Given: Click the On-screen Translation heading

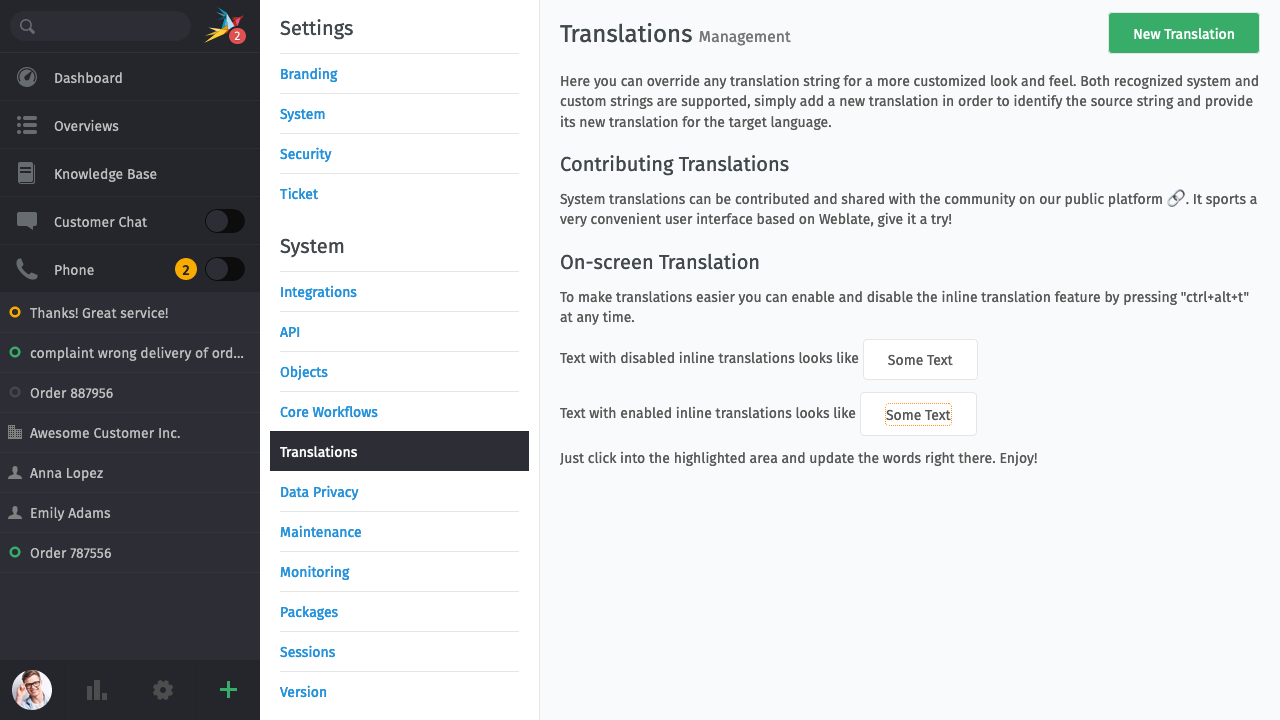Looking at the screenshot, I should pyautogui.click(x=660, y=262).
